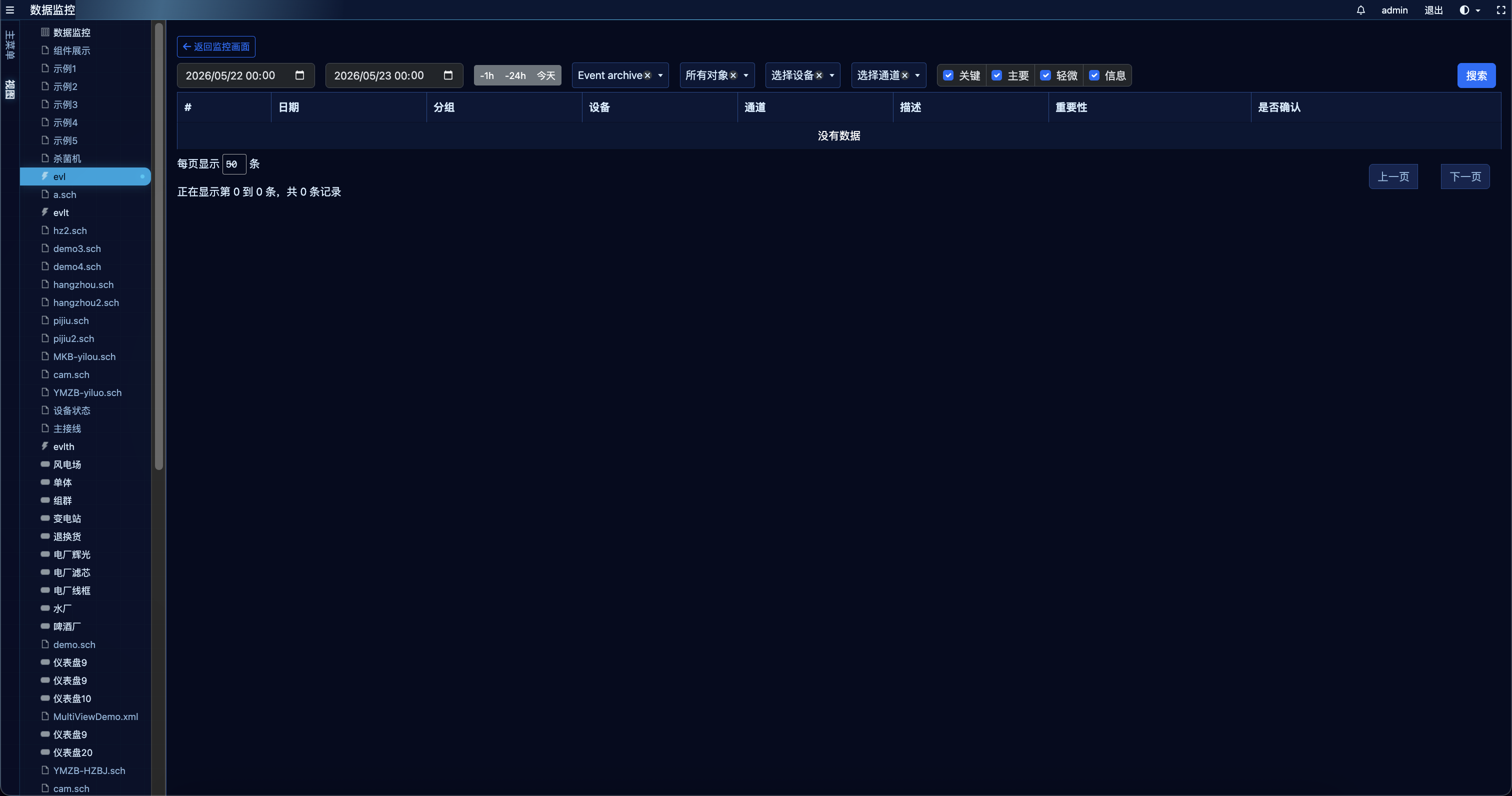Click the folder icon beside 风电场

44,463
